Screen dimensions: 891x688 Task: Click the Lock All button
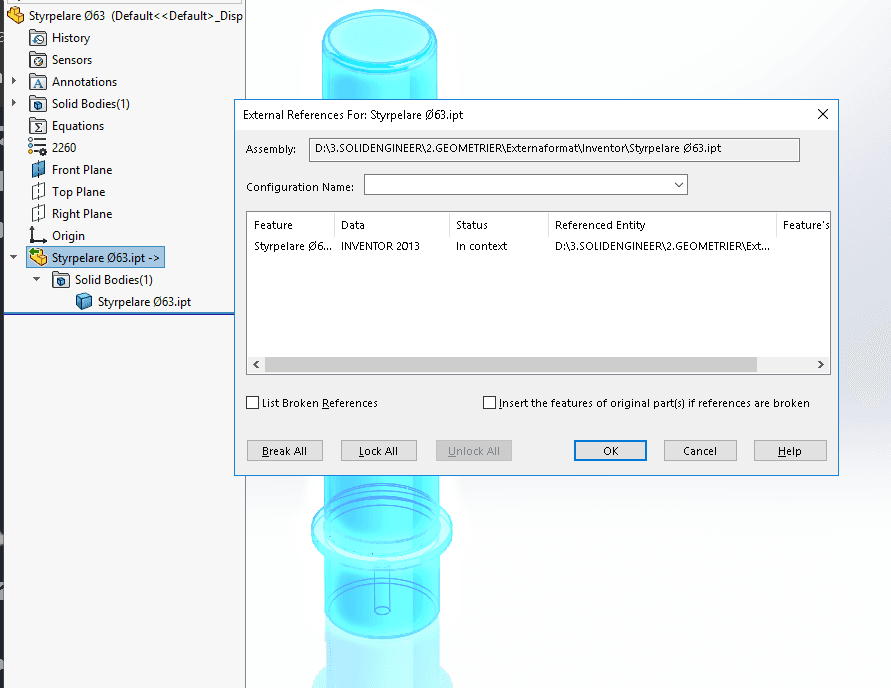click(x=378, y=451)
